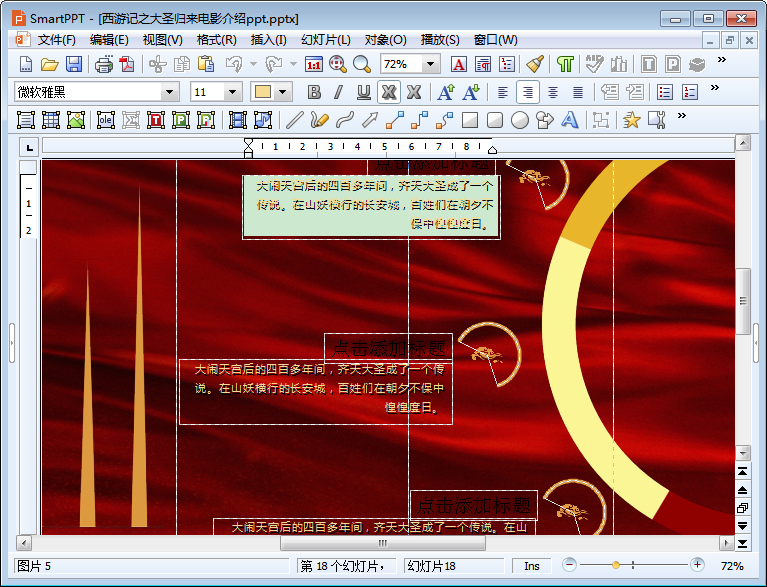
Task: Create a new document icon
Action: (x=25, y=64)
